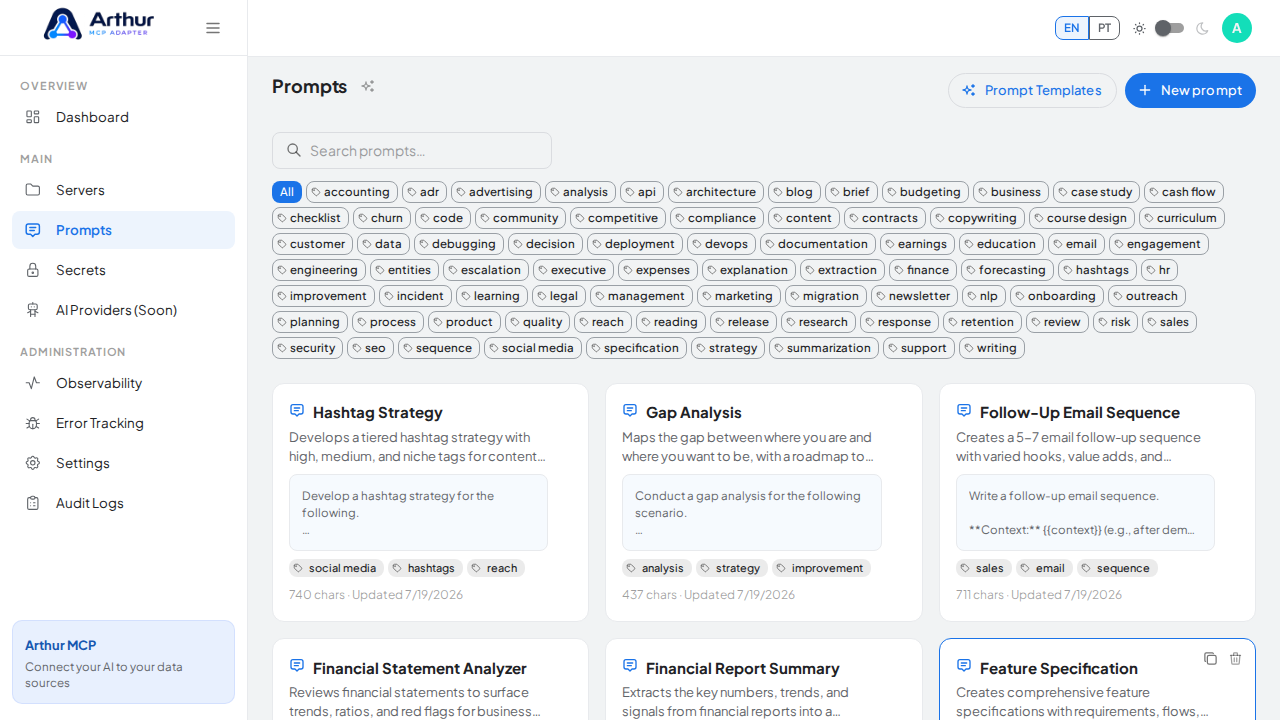1280x720 pixels.
Task: Click the reach tag on Hashtag Strategy card
Action: [x=496, y=568]
